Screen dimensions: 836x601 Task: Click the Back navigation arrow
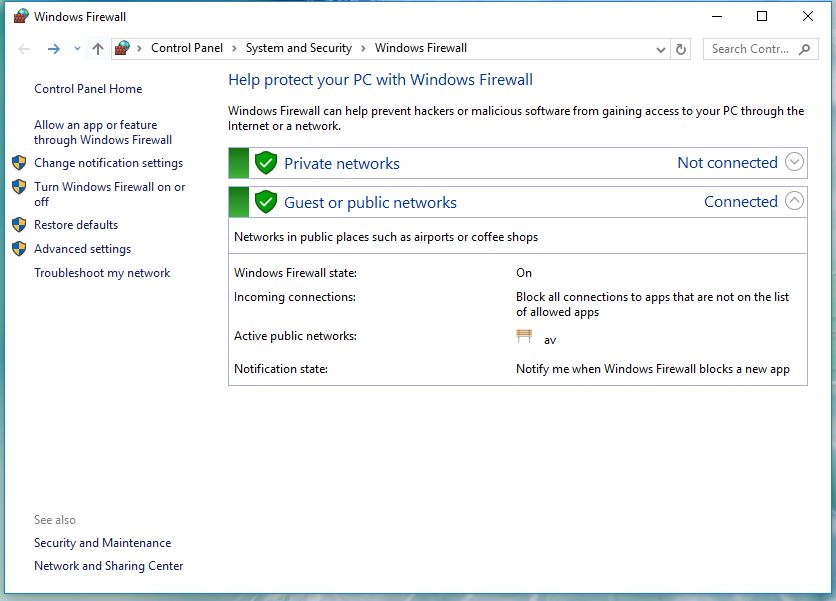point(25,48)
